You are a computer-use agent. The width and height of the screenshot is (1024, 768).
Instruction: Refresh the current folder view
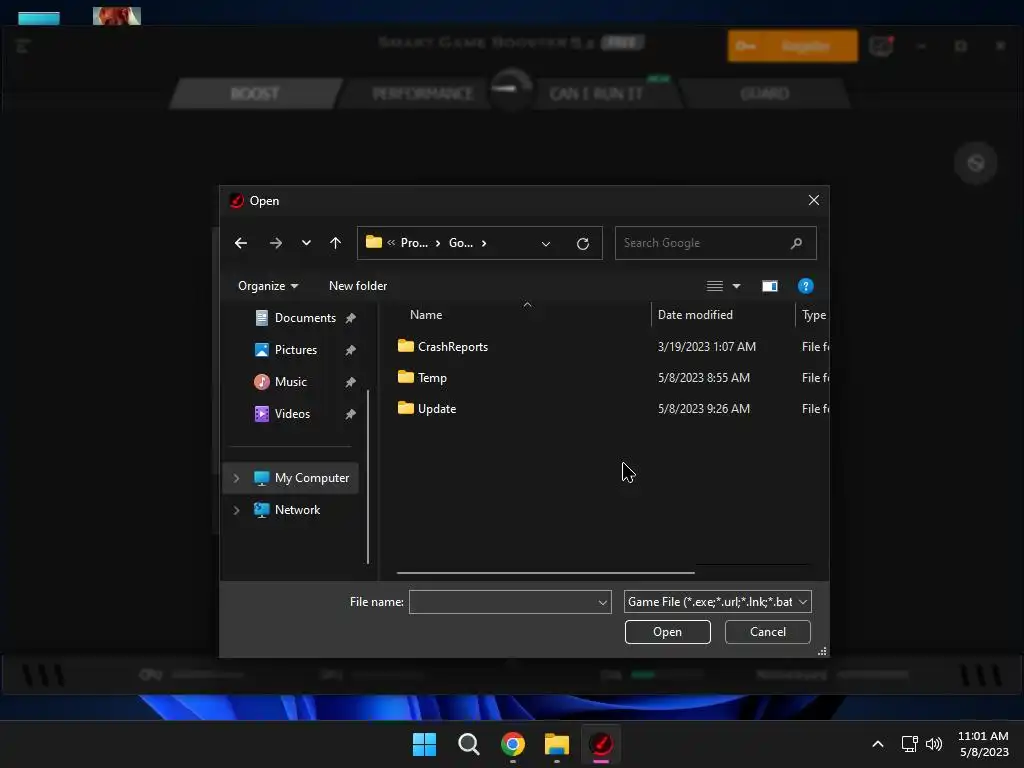point(583,244)
